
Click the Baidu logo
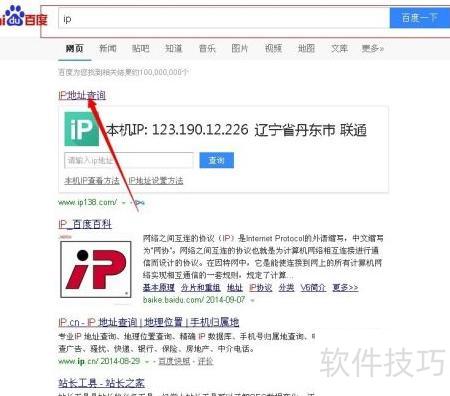point(23,16)
